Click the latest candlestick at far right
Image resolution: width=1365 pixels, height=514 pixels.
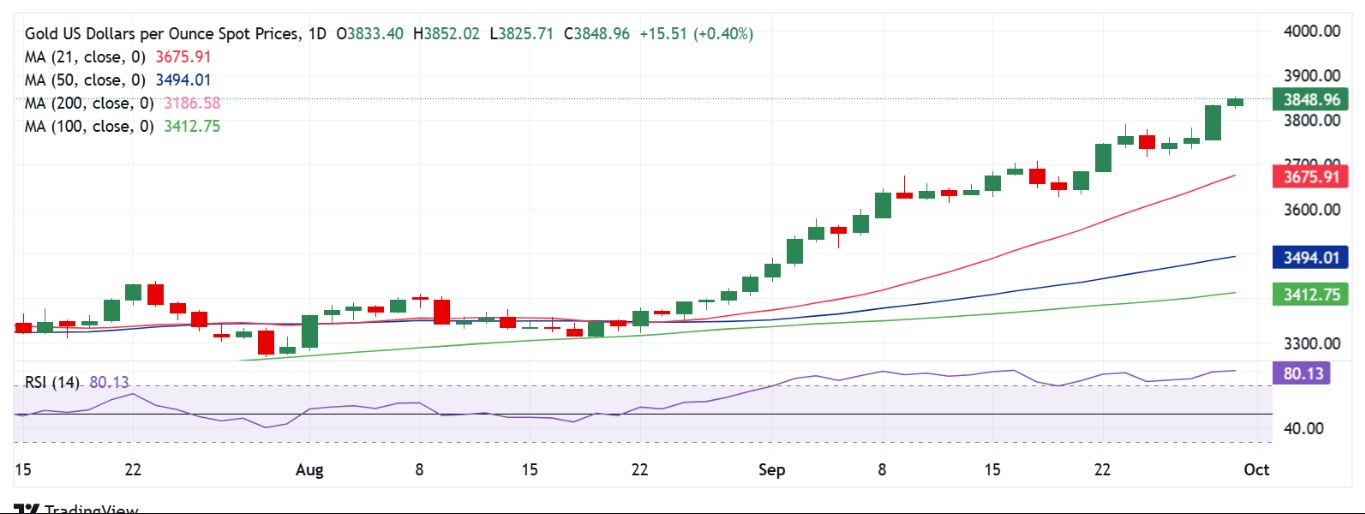pos(1236,102)
